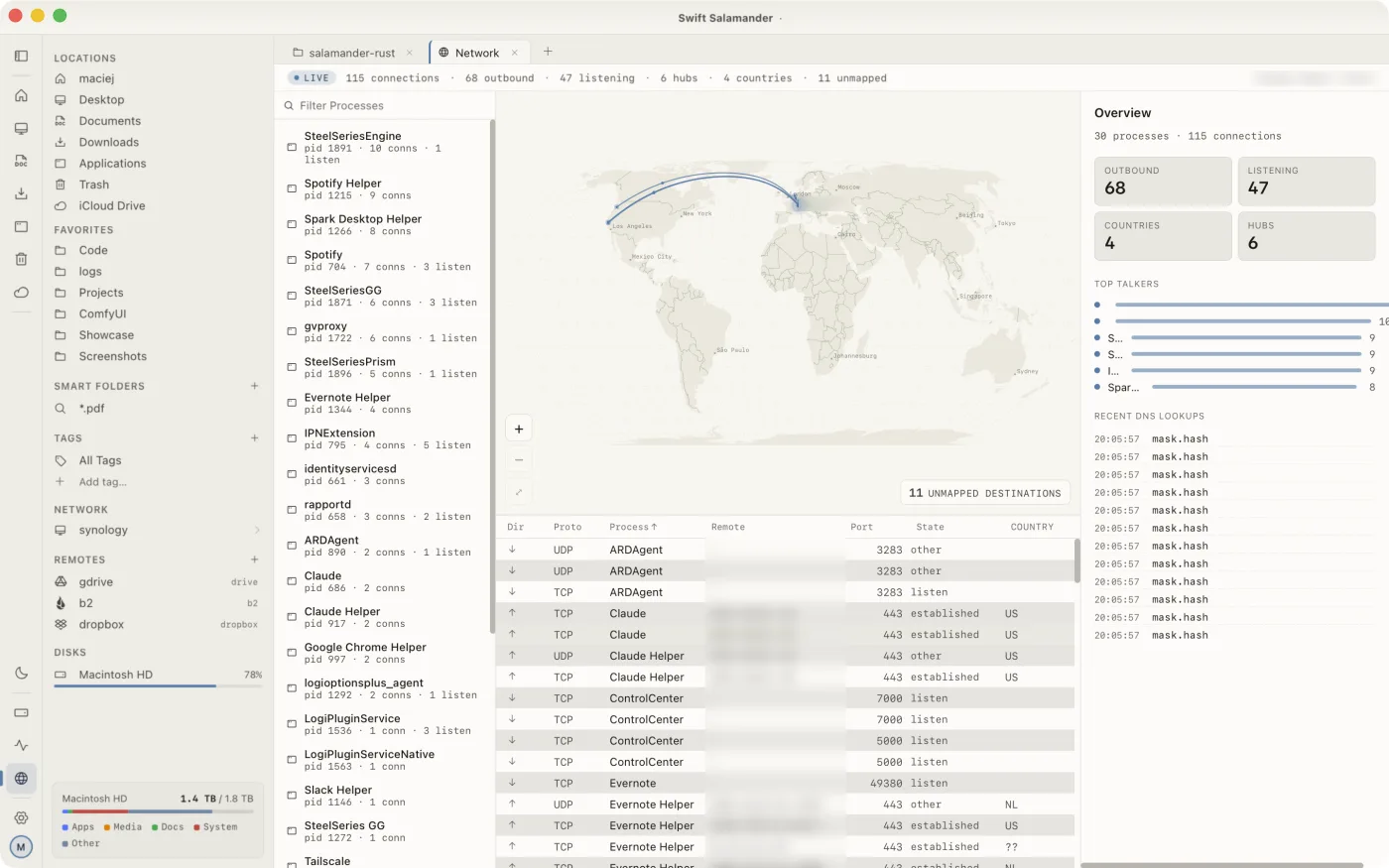Open Settings via the gear icon
This screenshot has height=868, width=1389.
click(21, 817)
